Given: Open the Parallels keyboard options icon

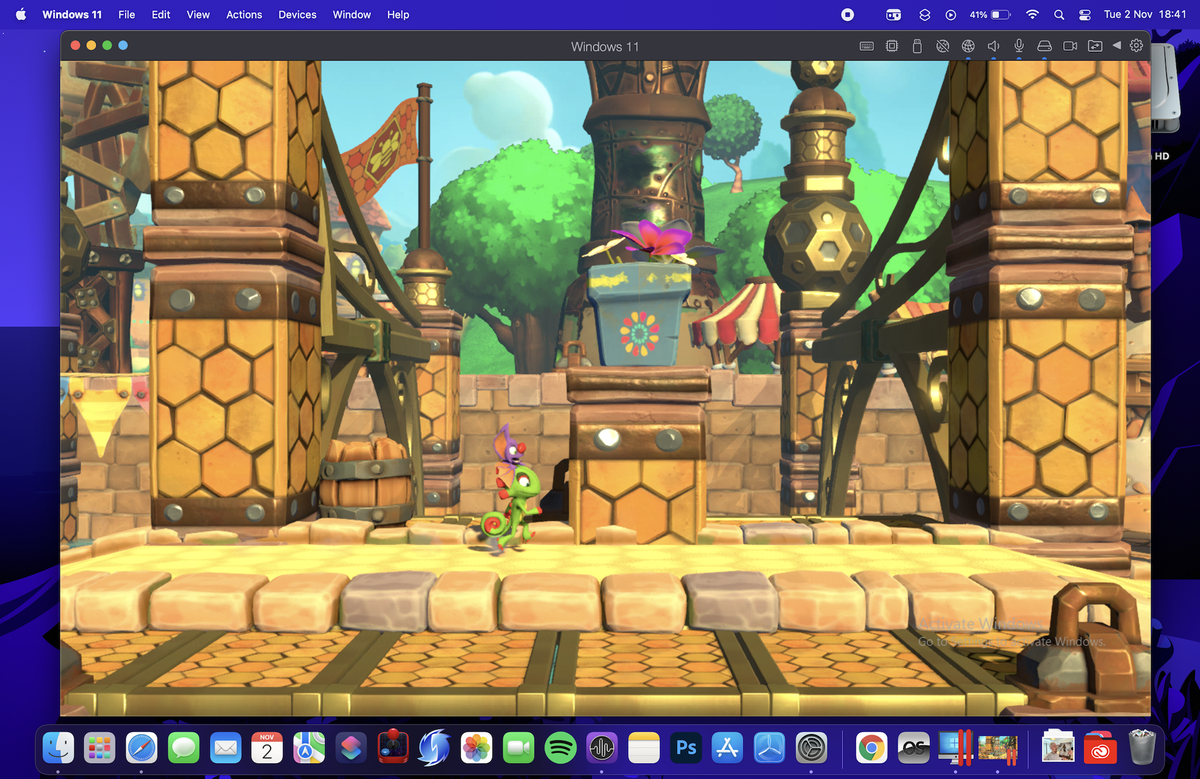Looking at the screenshot, I should click(x=866, y=45).
